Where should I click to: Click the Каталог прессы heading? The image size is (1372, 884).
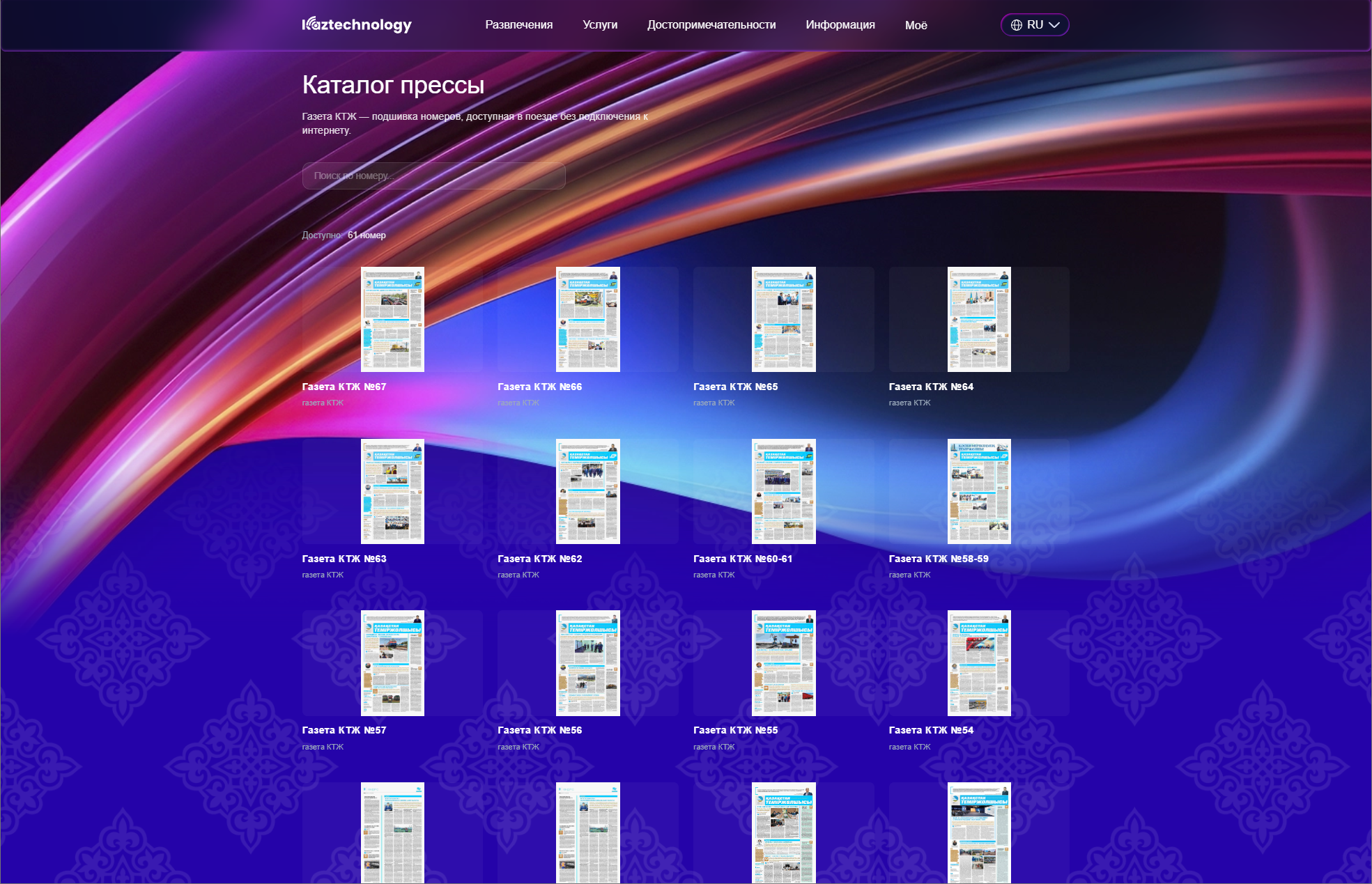(393, 85)
